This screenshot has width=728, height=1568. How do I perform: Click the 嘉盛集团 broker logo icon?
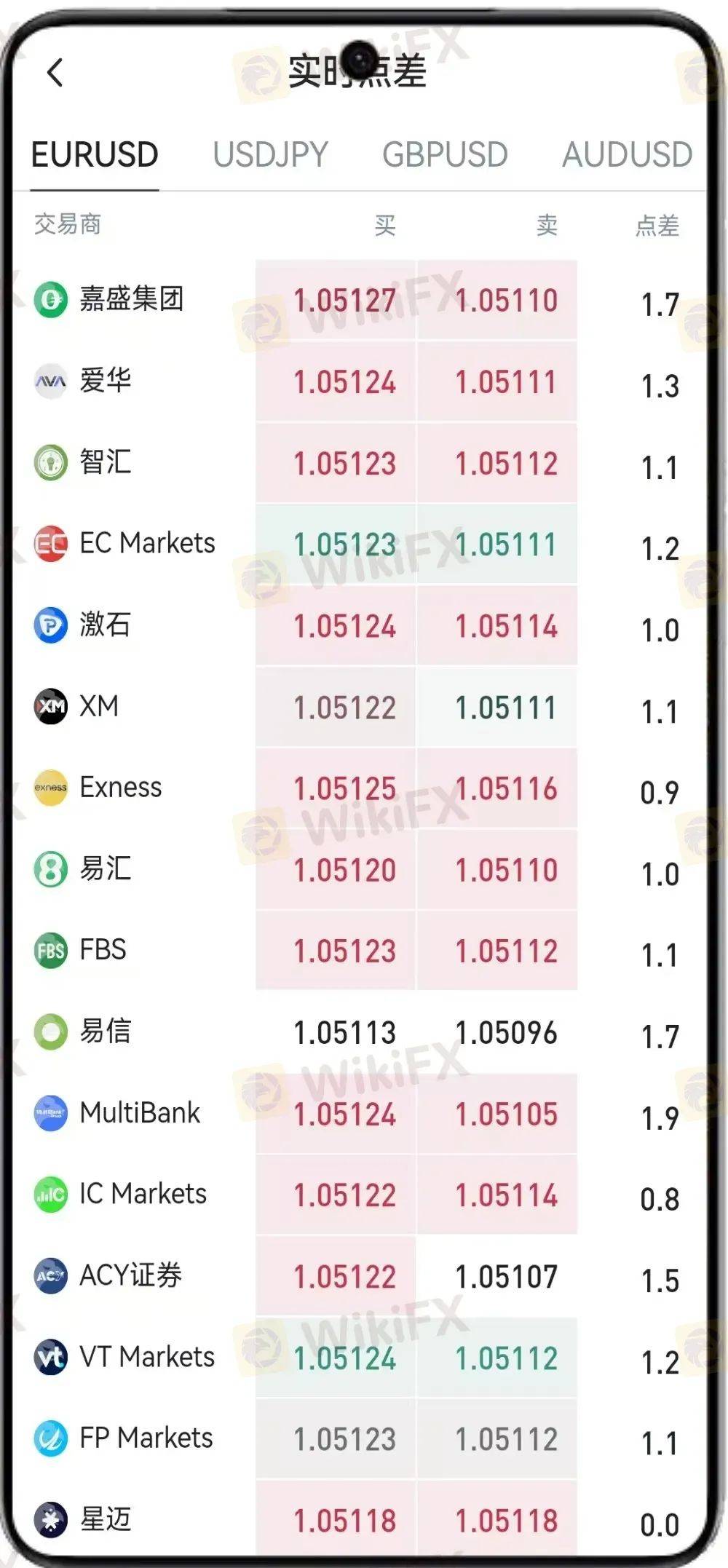(x=51, y=299)
